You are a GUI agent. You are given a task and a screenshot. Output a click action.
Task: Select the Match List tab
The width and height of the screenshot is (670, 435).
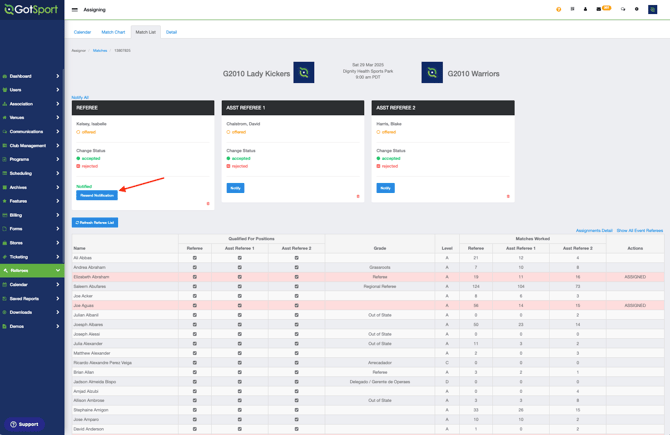click(146, 32)
